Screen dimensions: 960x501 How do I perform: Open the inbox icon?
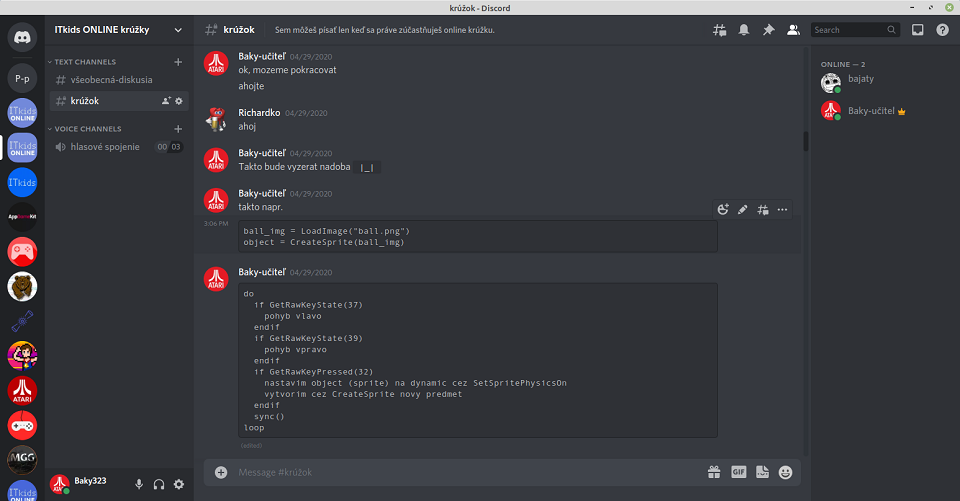918,30
